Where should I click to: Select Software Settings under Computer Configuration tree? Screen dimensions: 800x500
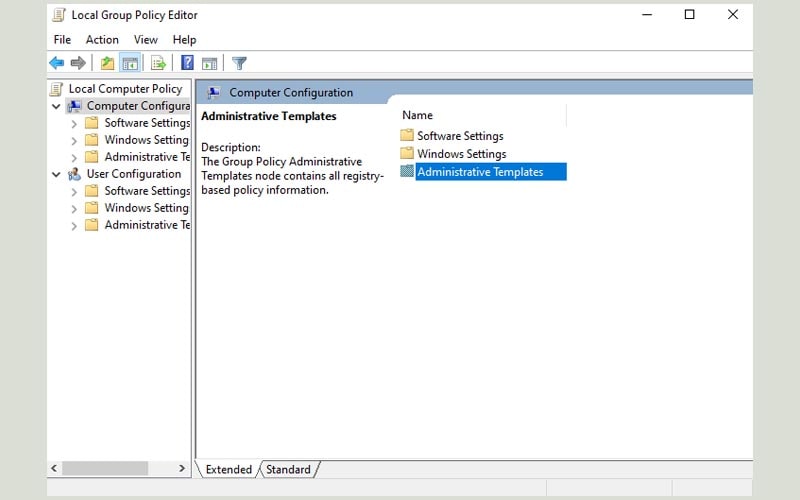click(x=147, y=123)
